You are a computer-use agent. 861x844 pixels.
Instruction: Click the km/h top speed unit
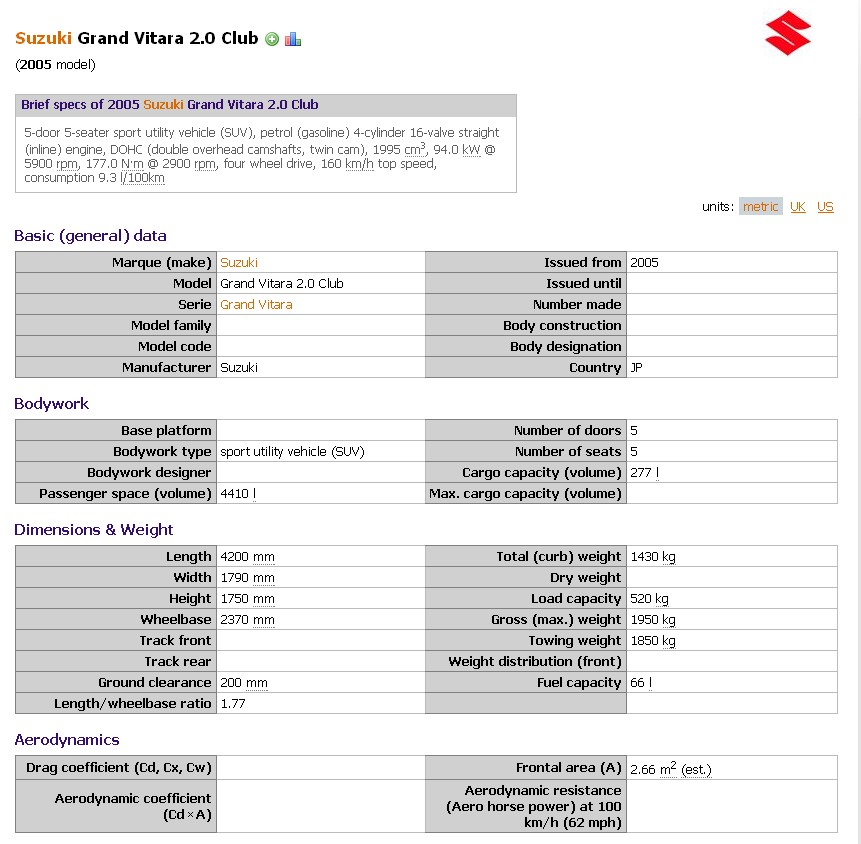pyautogui.click(x=359, y=164)
